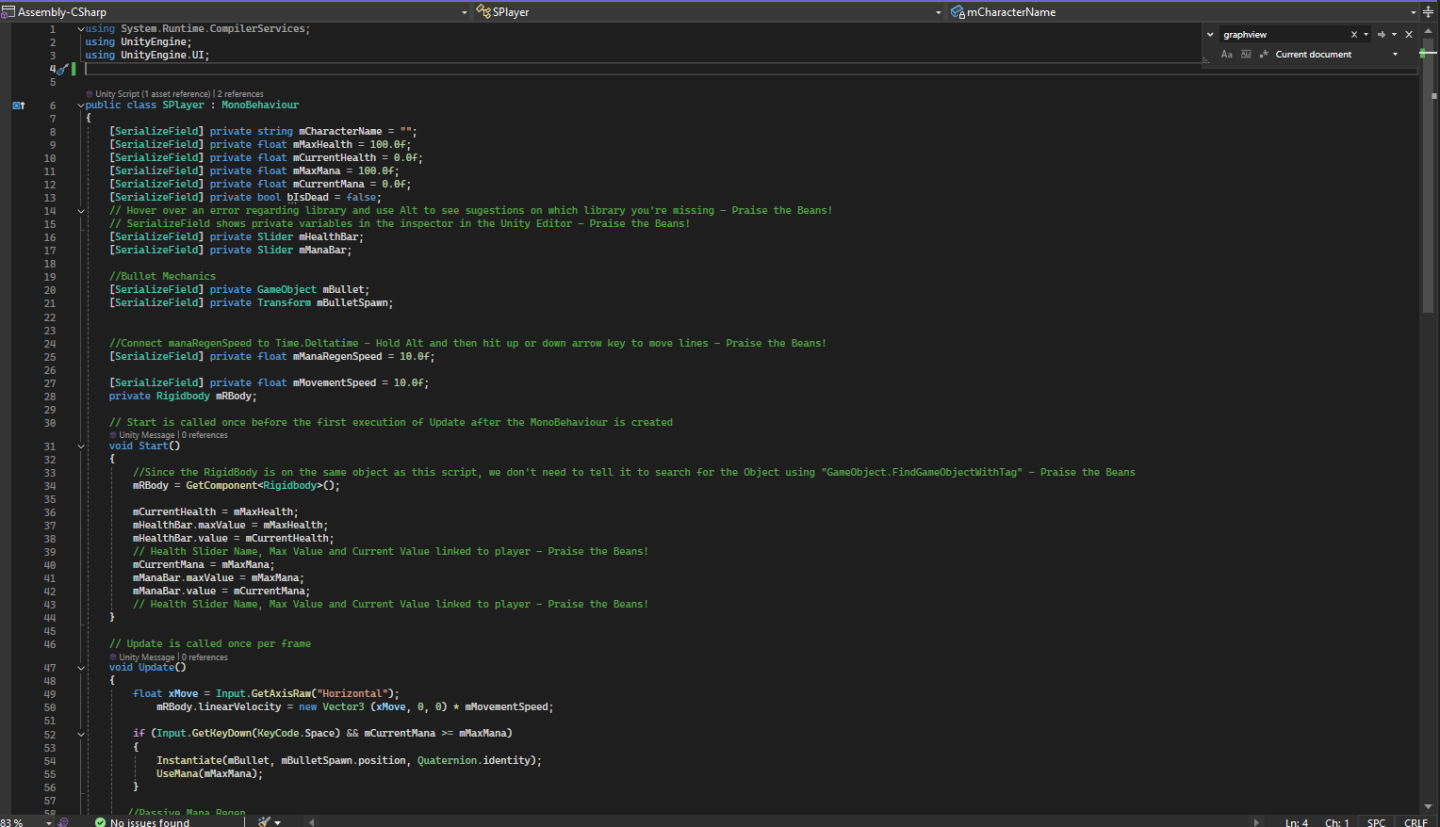Click the inheritance margin icon beside line 6

click(x=18, y=105)
